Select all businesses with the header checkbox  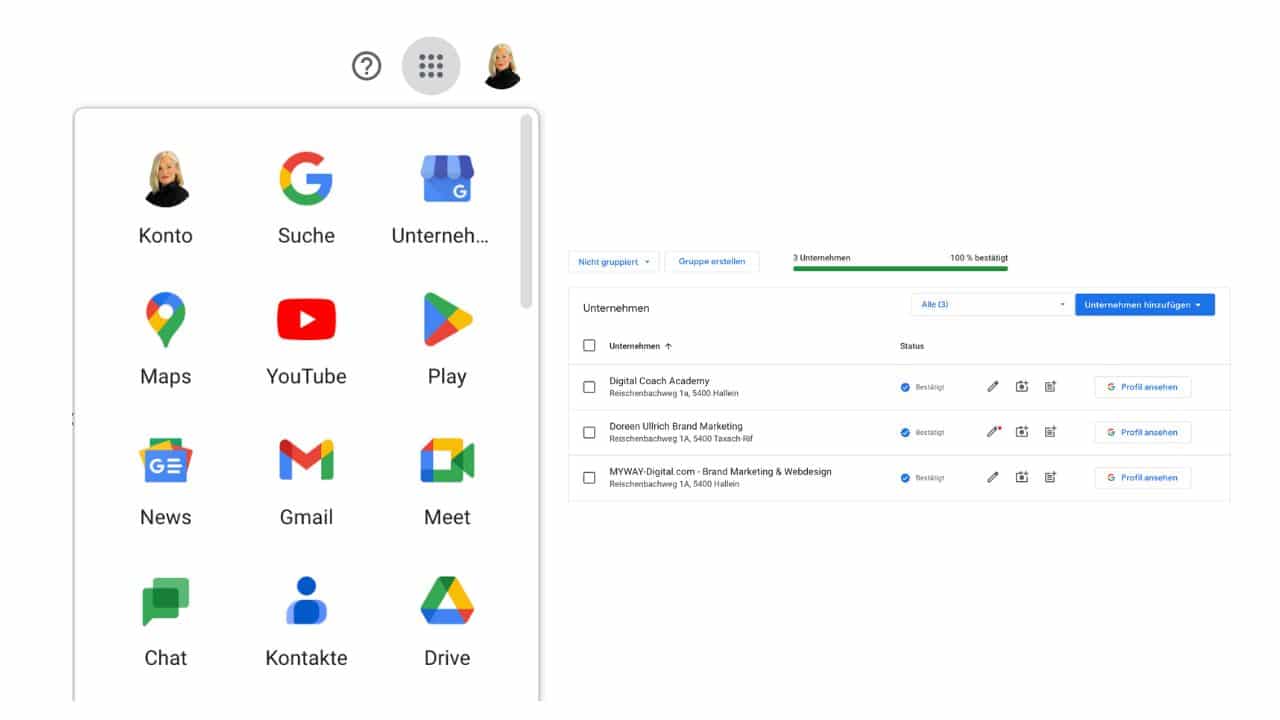pyautogui.click(x=589, y=345)
